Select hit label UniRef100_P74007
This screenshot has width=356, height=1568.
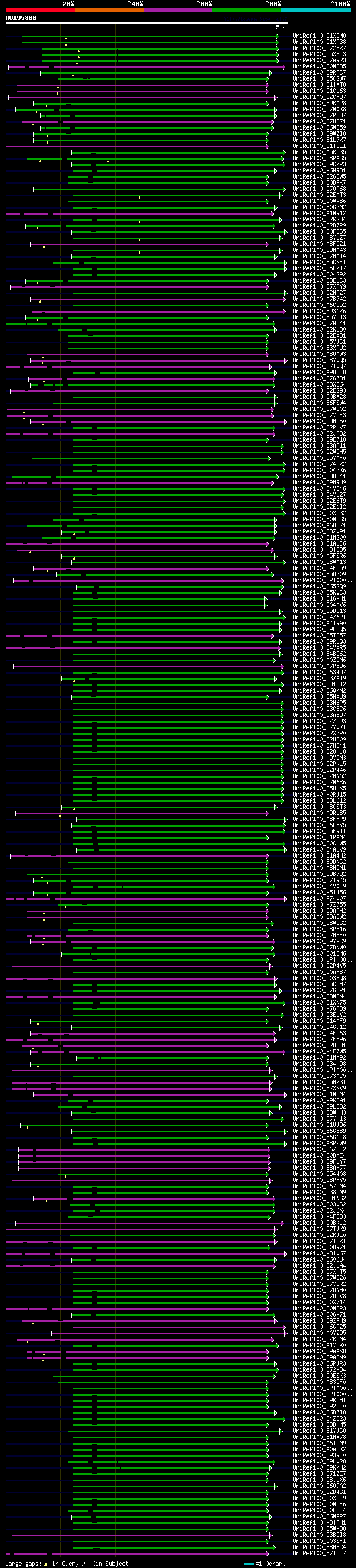319,898
